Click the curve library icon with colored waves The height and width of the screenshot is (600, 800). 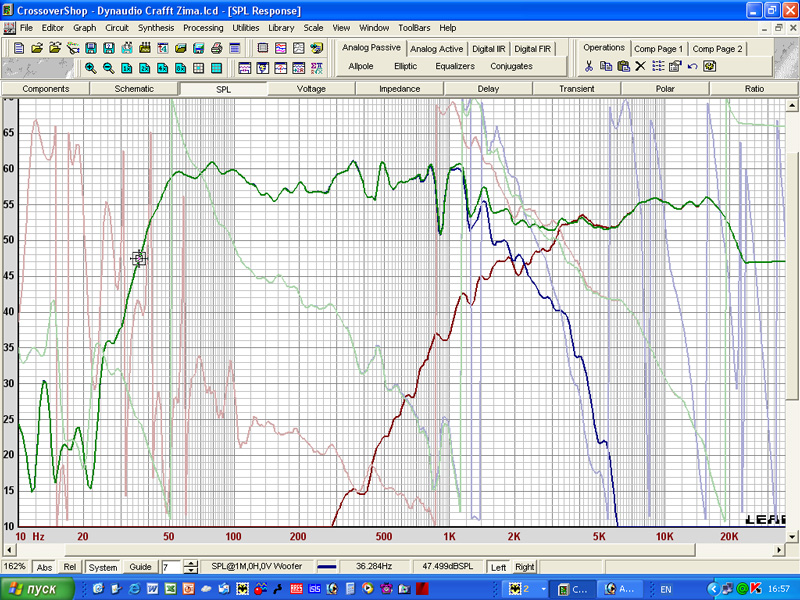(281, 48)
